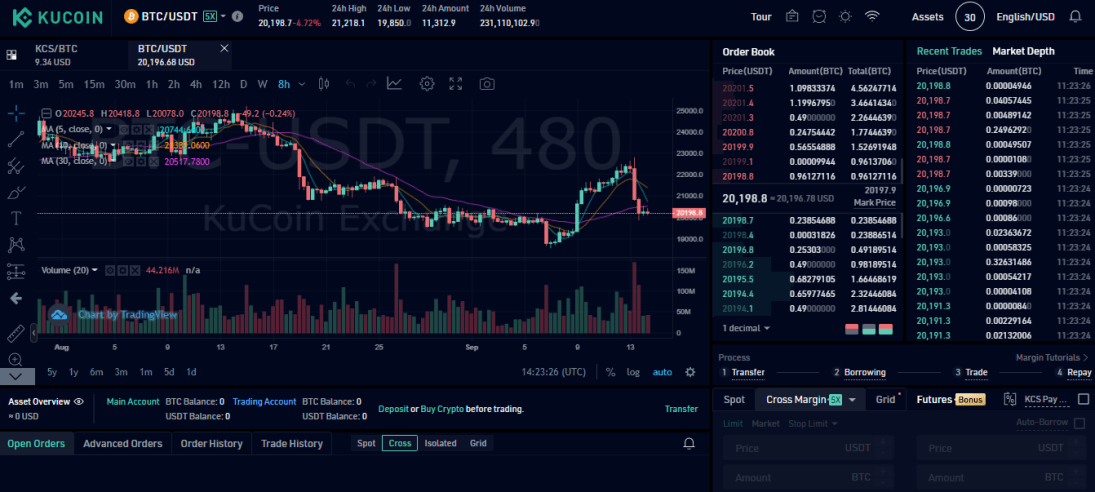Take a chart snapshot with camera icon
The height and width of the screenshot is (492, 1095).
[487, 84]
